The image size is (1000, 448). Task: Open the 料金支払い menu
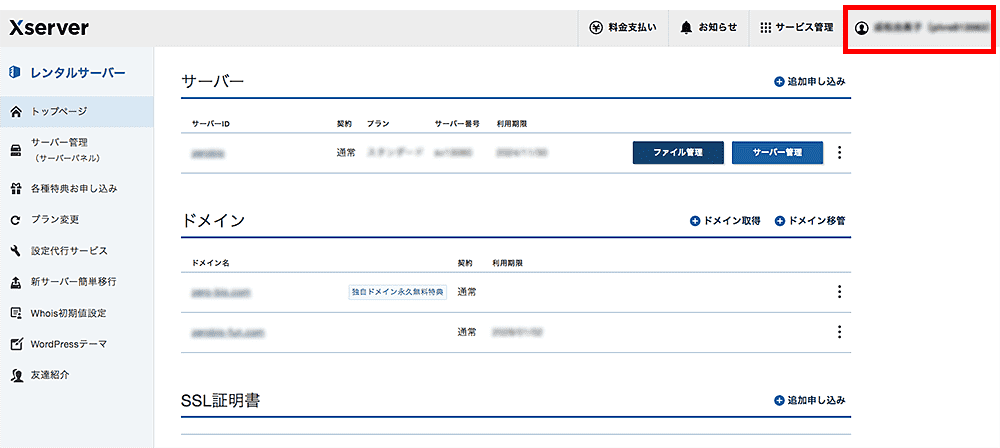(623, 28)
